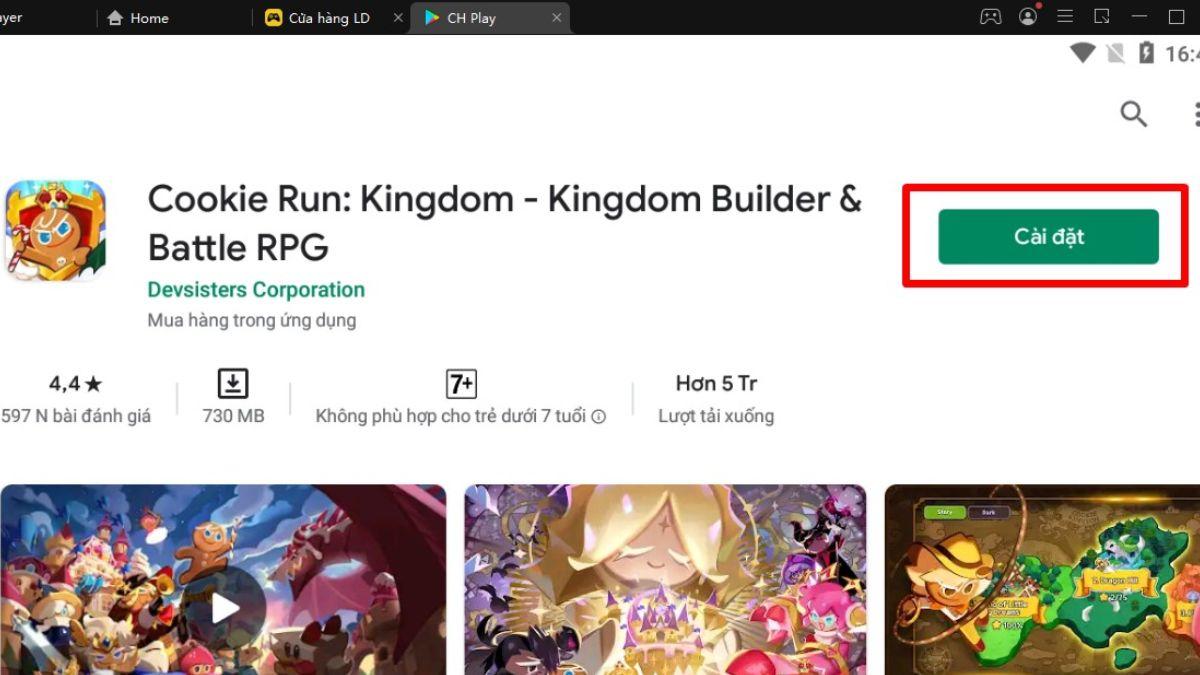Click the 7+ age rating icon
The width and height of the screenshot is (1200, 675).
[461, 384]
